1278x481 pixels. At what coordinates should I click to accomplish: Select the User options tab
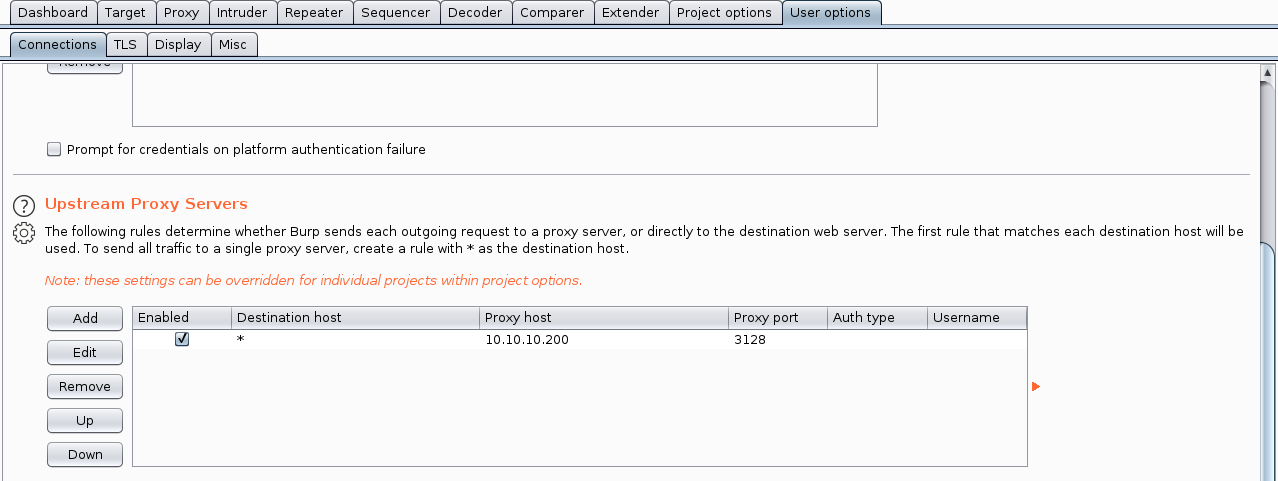point(831,13)
